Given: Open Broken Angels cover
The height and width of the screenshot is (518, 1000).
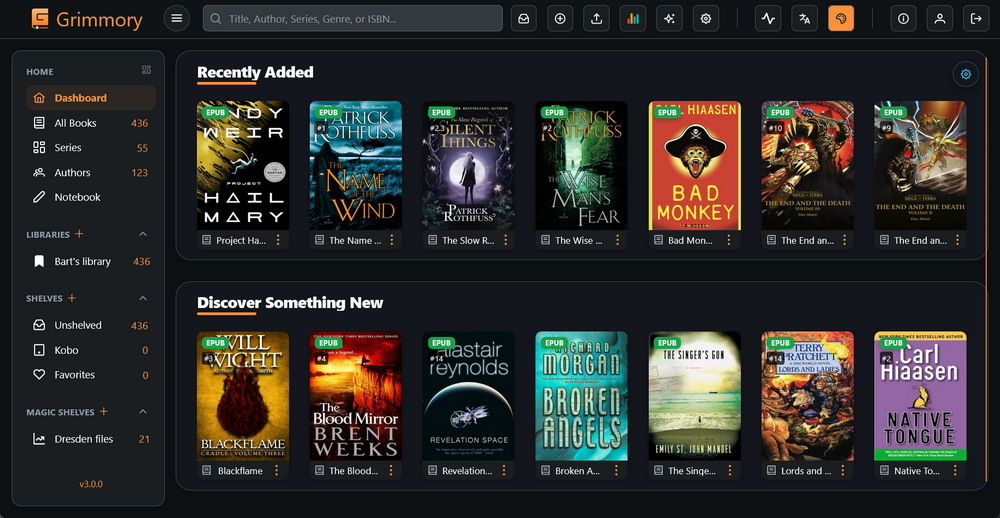Looking at the screenshot, I should pos(582,396).
